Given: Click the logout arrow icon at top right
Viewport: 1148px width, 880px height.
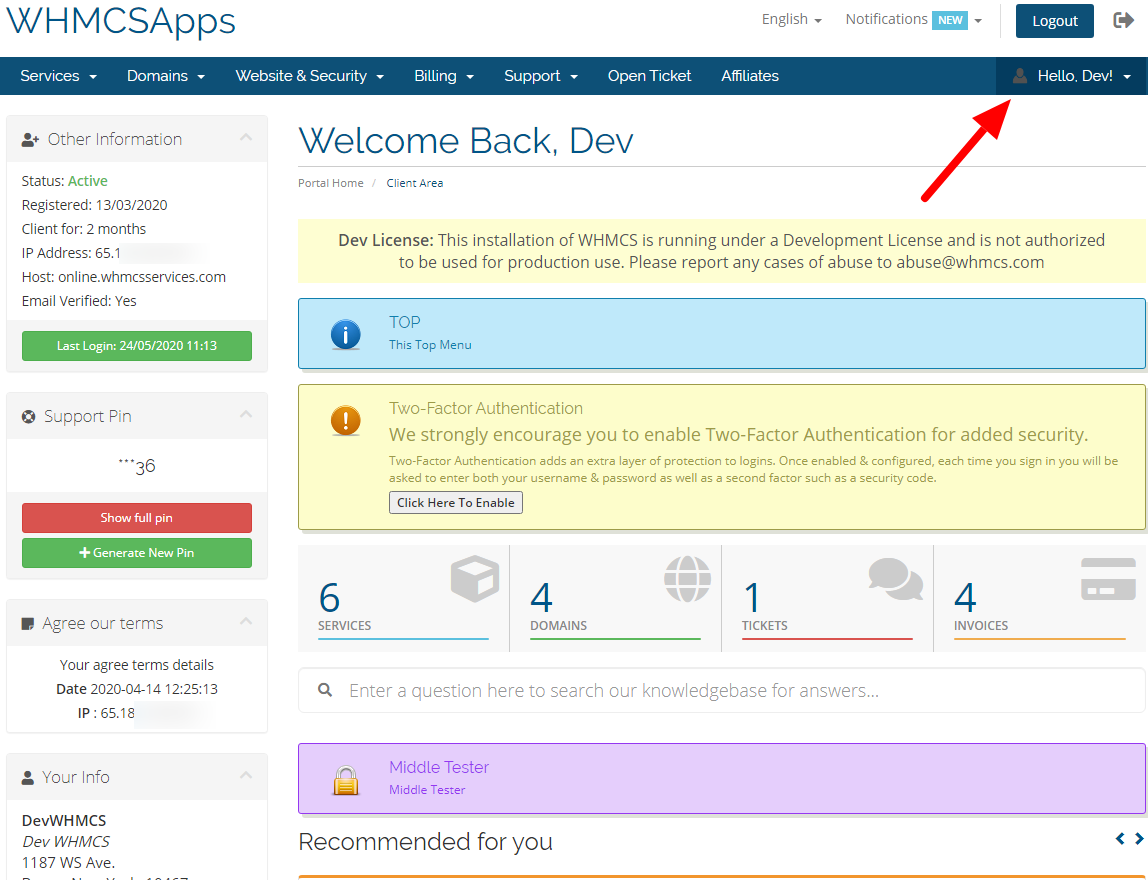Looking at the screenshot, I should [x=1123, y=20].
